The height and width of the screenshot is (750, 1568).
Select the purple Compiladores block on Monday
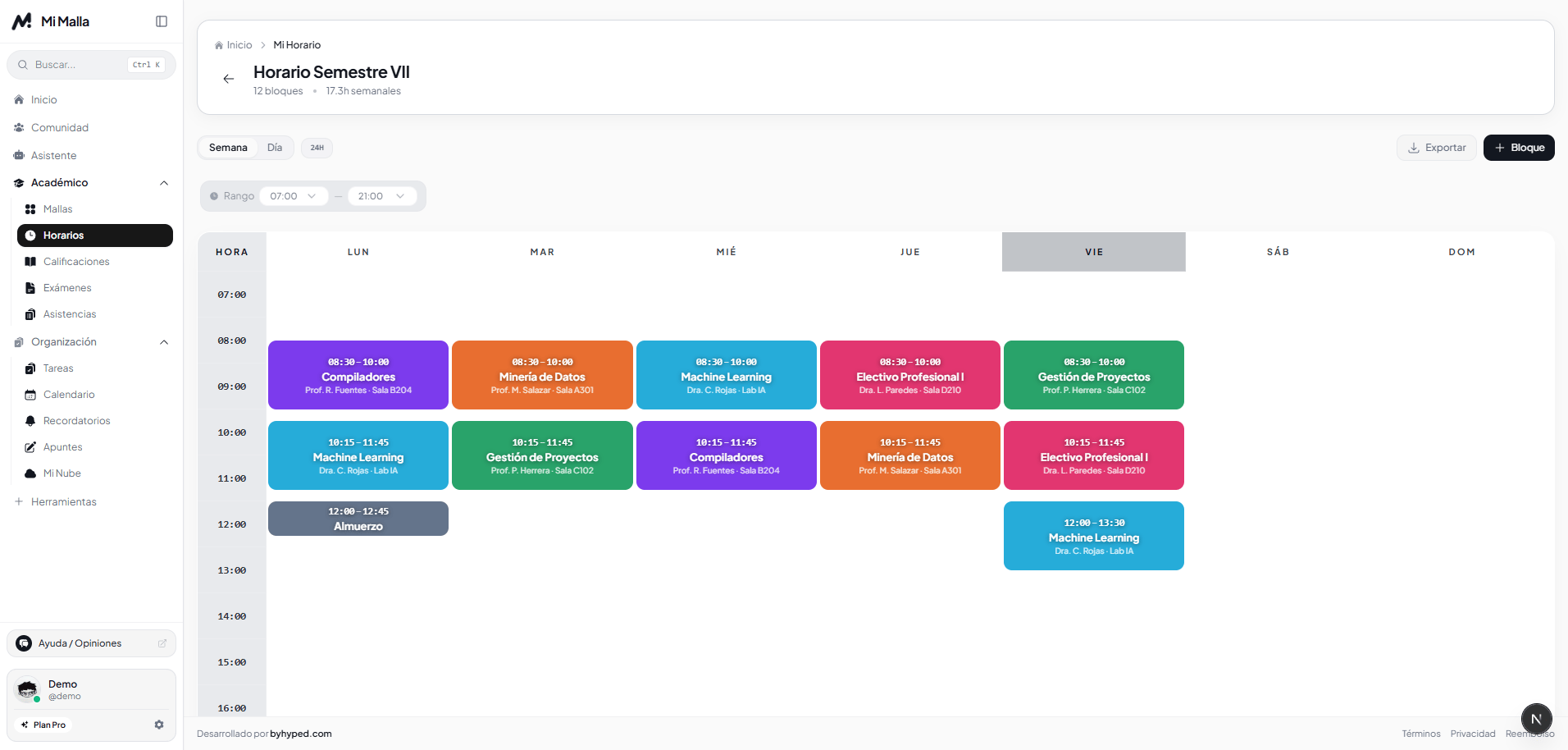click(358, 375)
